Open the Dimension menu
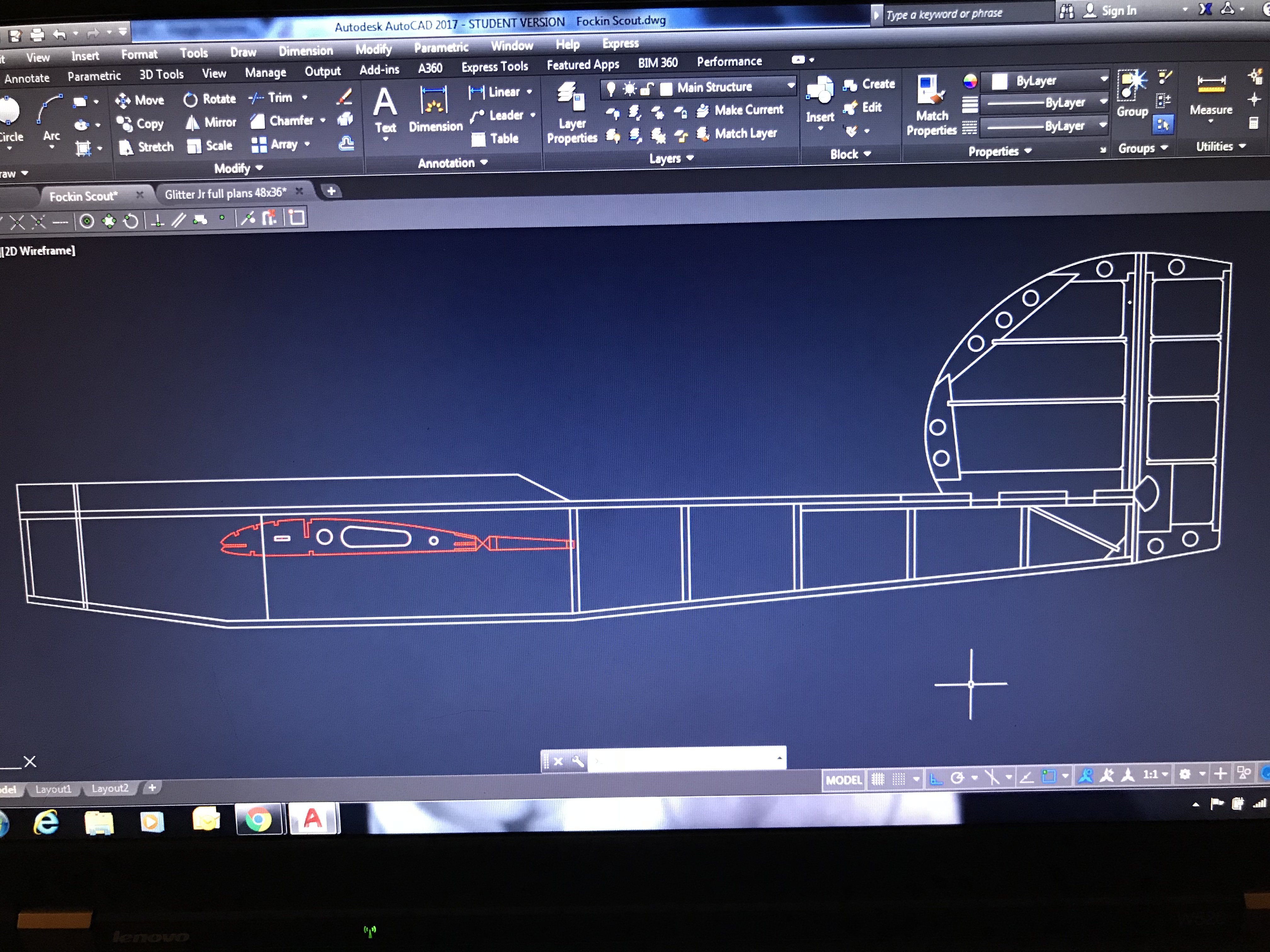 306,51
